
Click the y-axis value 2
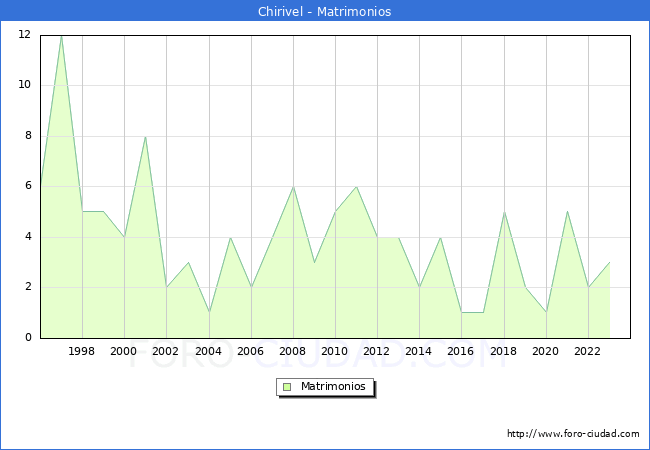pyautogui.click(x=28, y=287)
